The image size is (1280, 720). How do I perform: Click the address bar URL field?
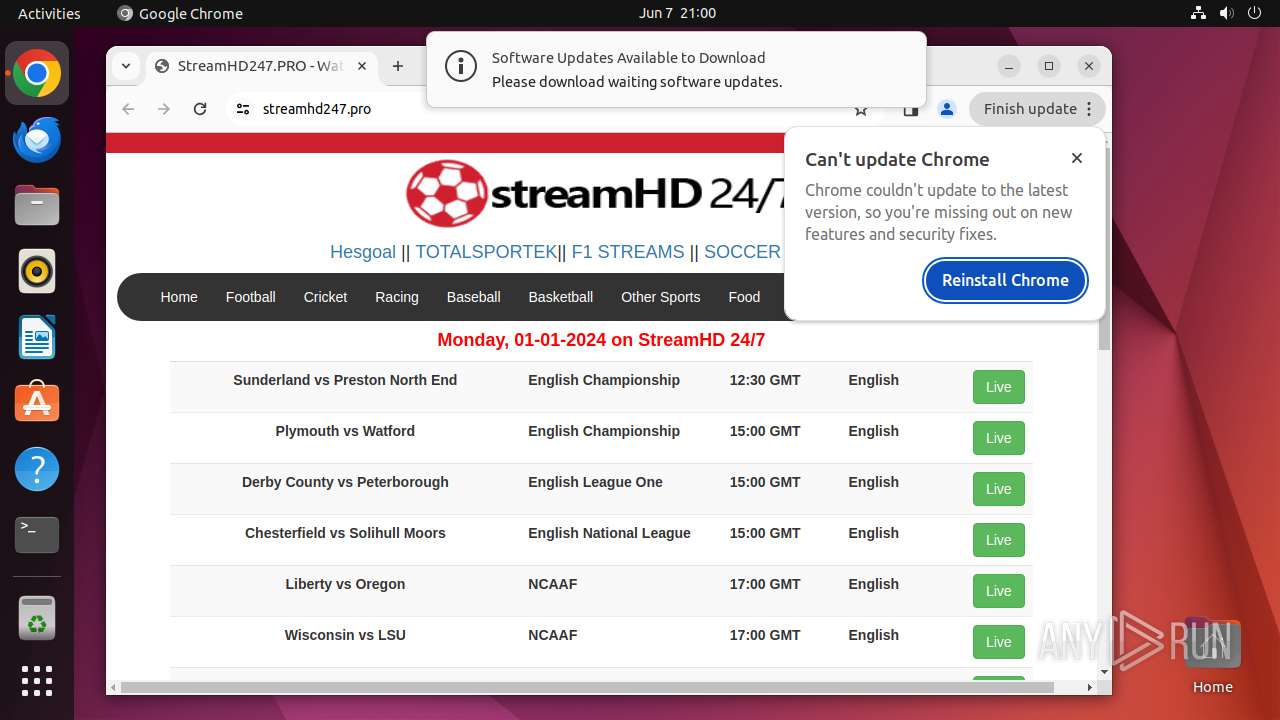[x=550, y=109]
